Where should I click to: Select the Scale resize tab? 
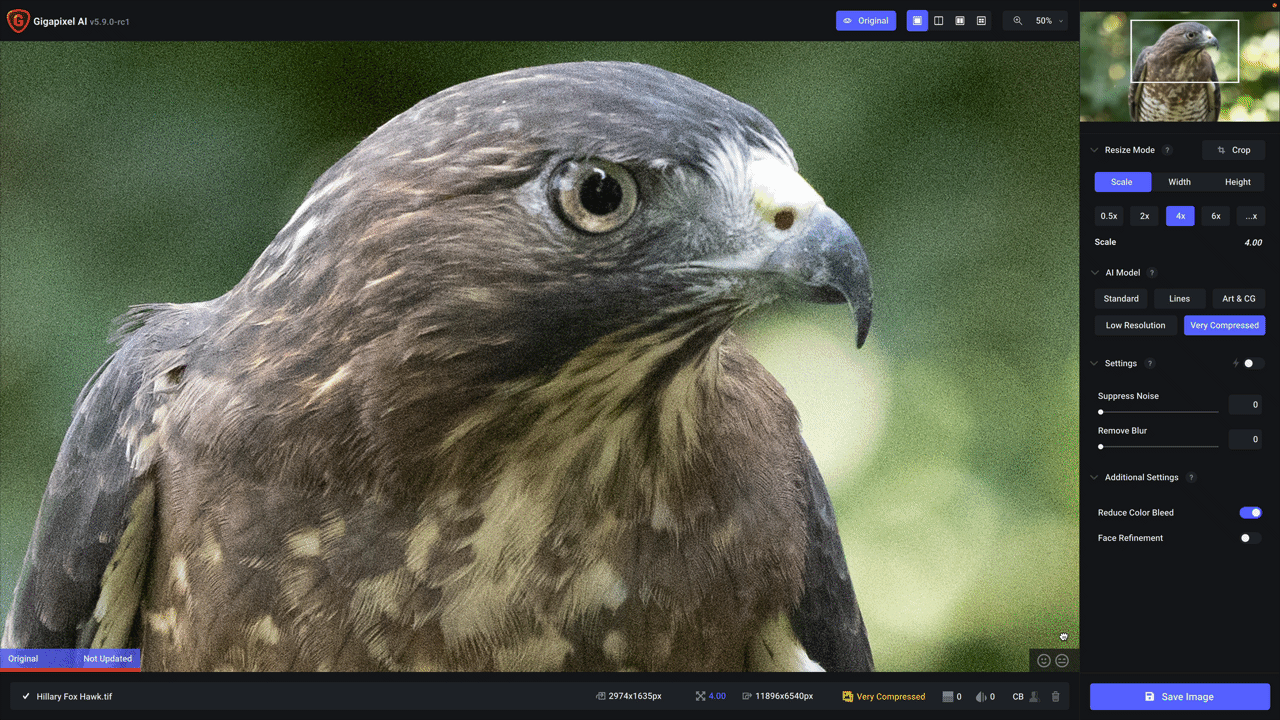pos(1122,182)
